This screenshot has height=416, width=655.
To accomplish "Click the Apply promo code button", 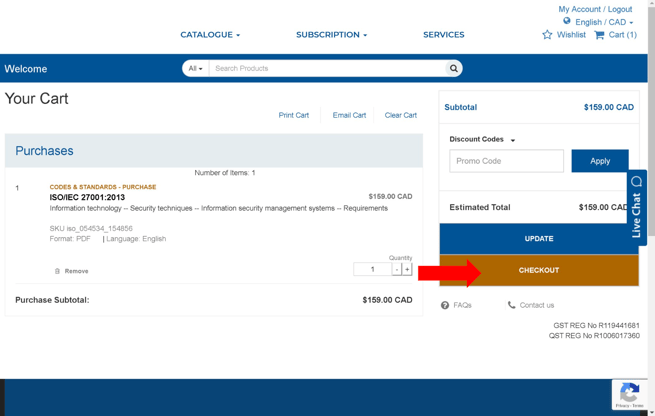I will pyautogui.click(x=600, y=161).
